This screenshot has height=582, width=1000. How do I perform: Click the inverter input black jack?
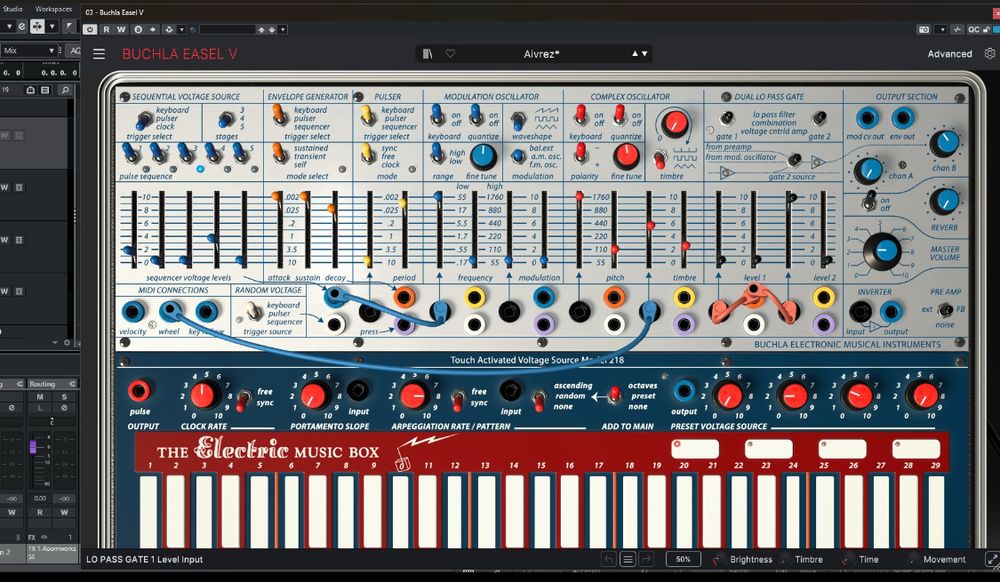point(860,312)
